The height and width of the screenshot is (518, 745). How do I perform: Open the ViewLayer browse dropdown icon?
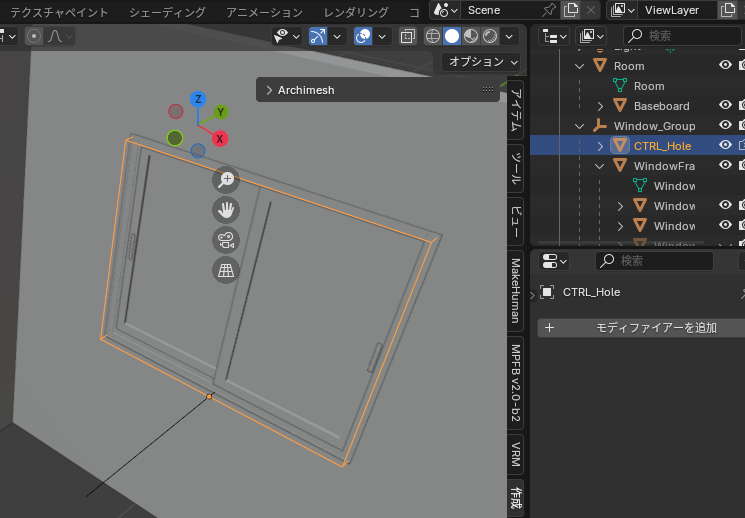[x=622, y=10]
